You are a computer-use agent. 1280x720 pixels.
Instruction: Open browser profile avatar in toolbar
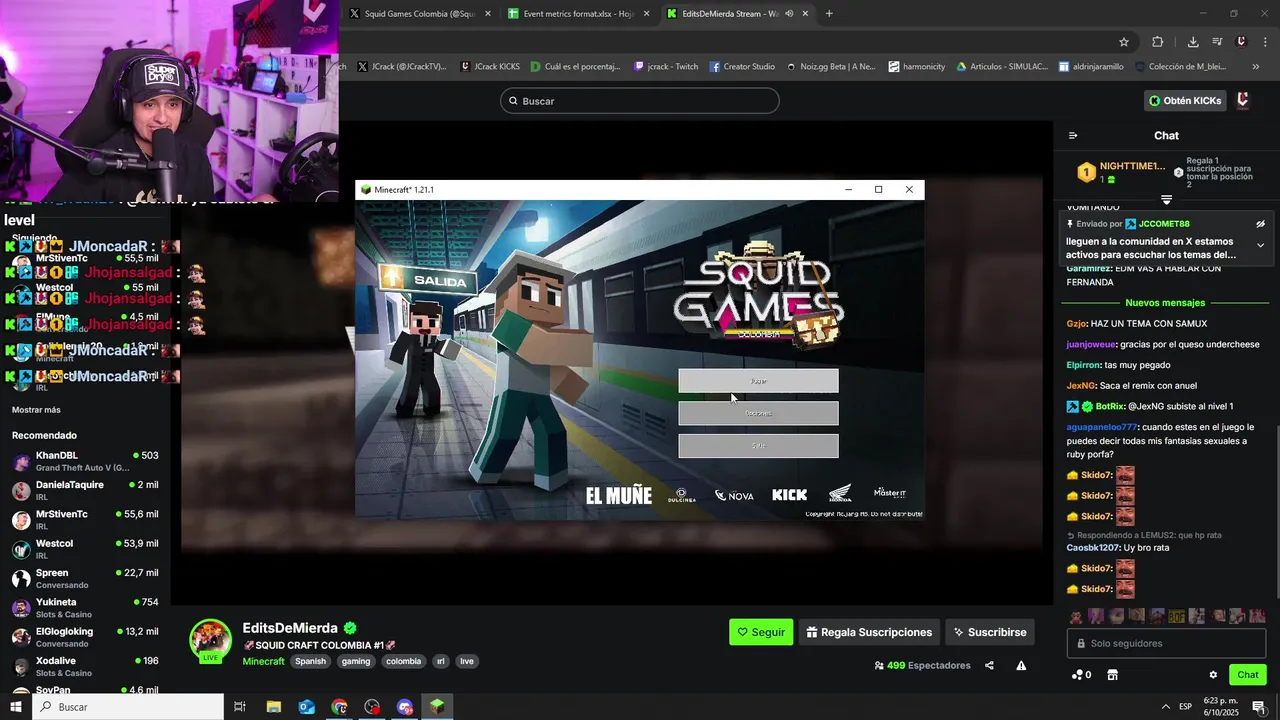click(x=1241, y=42)
